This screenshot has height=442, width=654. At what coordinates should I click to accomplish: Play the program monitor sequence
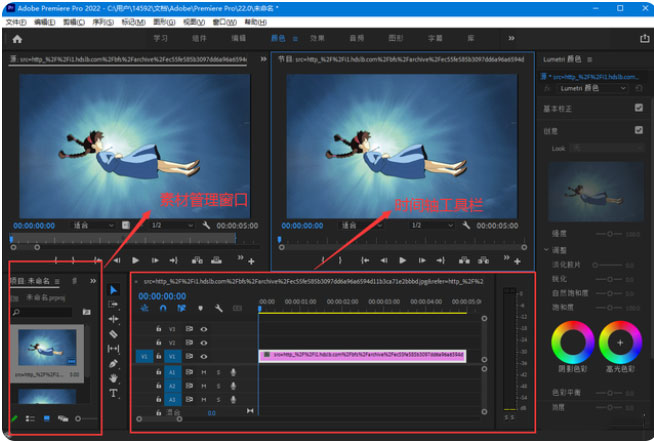(x=402, y=260)
